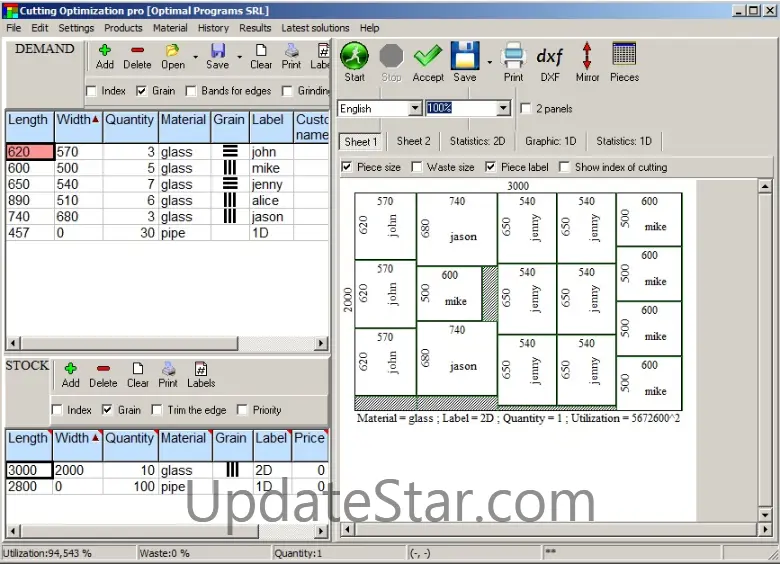Click the Accept checkmark icon
780x564 pixels.
[x=428, y=56]
